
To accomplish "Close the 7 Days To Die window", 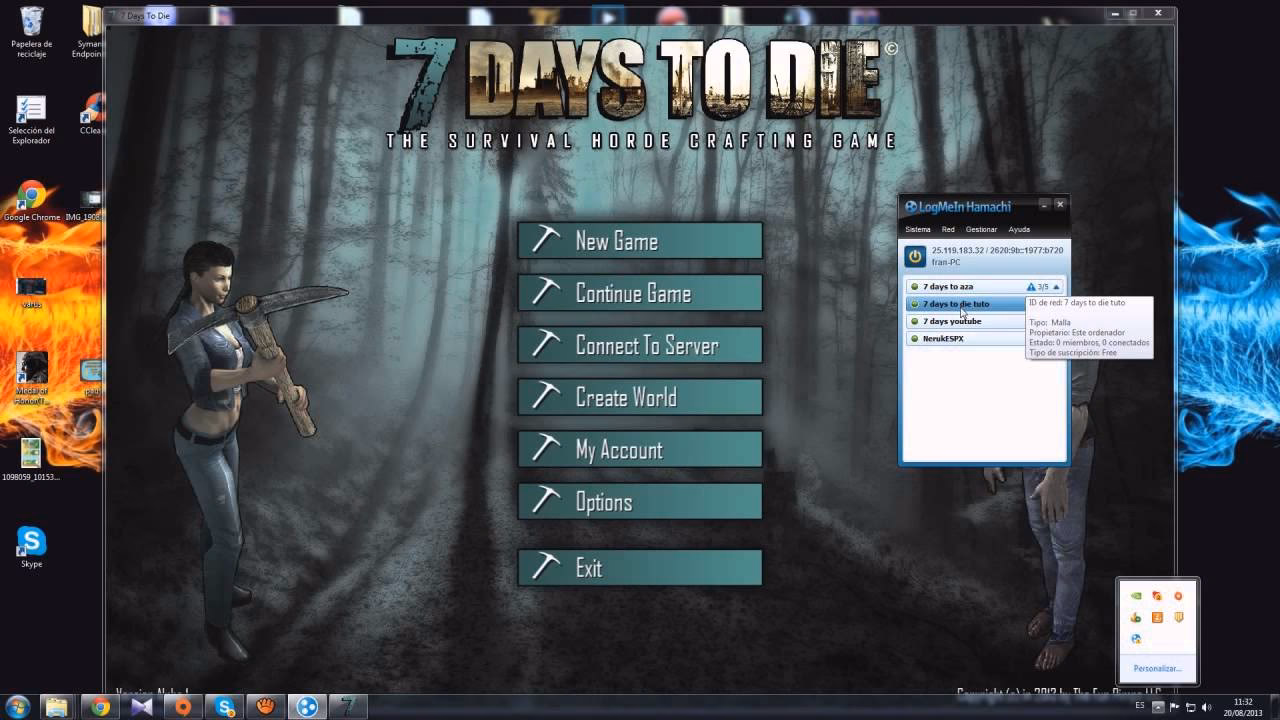I will 1158,14.
